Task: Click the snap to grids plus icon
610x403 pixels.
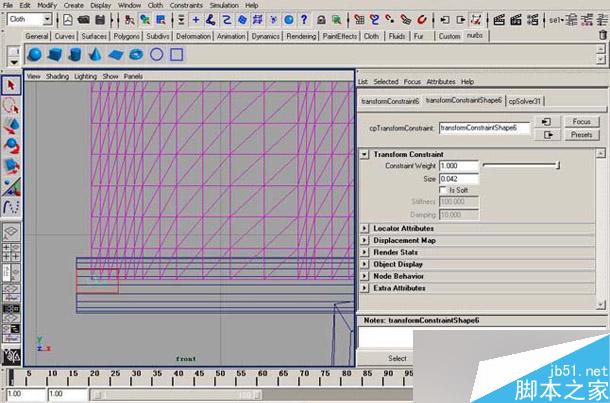Action: [x=196, y=19]
